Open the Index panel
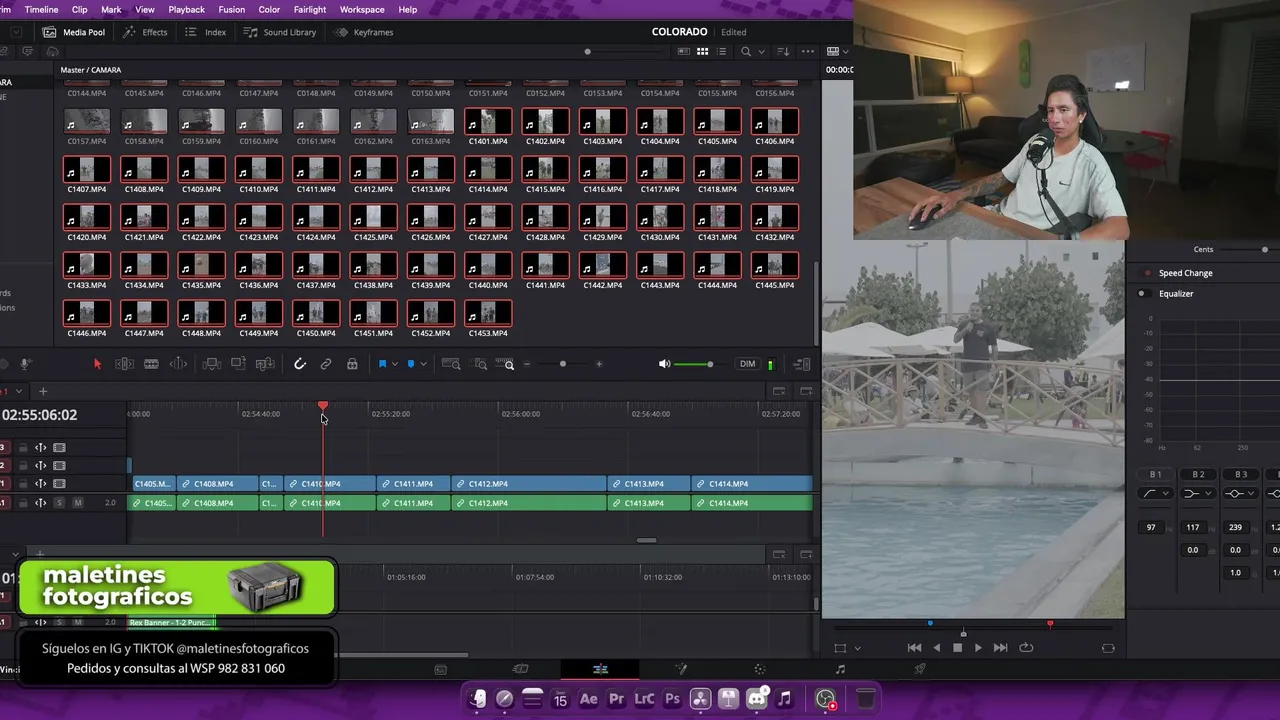Screen dimensions: 1280x720 [205, 32]
